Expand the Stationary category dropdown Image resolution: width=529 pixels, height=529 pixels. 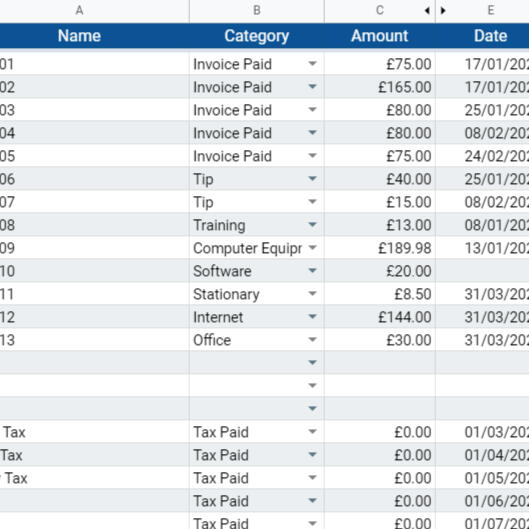312,293
